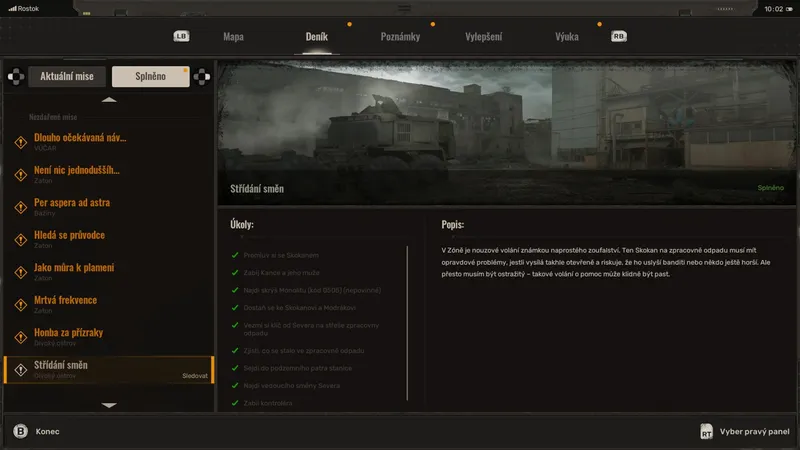Click checkmark for 'Sejdi do podzemního patra stanice'
800x450 pixels.
point(234,368)
